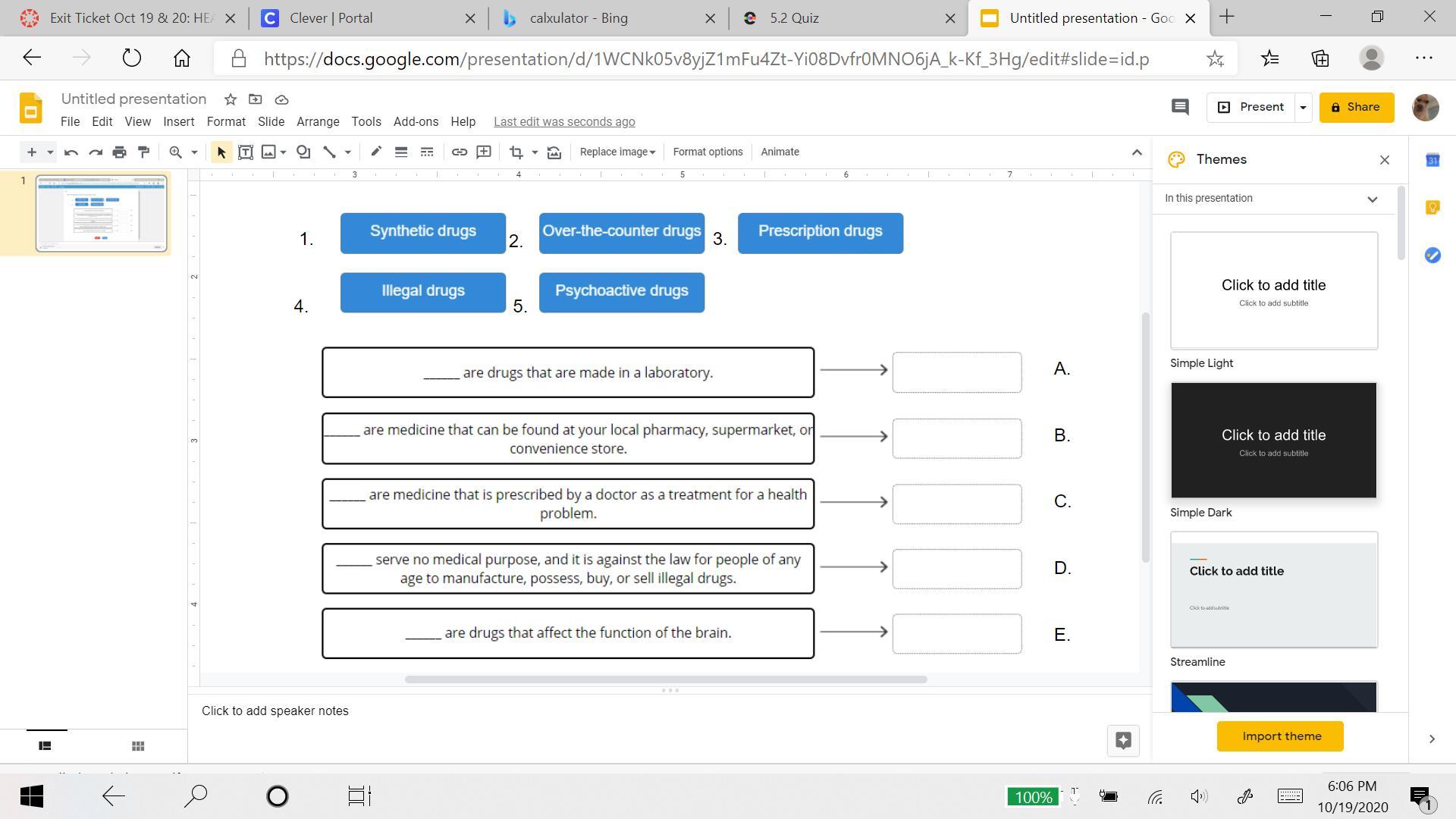Select the crop image tool
The image size is (1456, 819).
(x=516, y=152)
